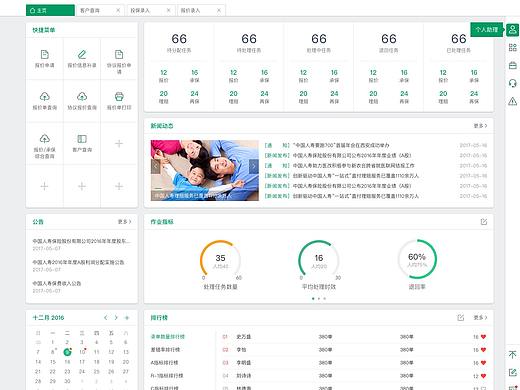Open the 报价信息补录 pencil icon
Screen dimensions: 520x390
(82, 54)
